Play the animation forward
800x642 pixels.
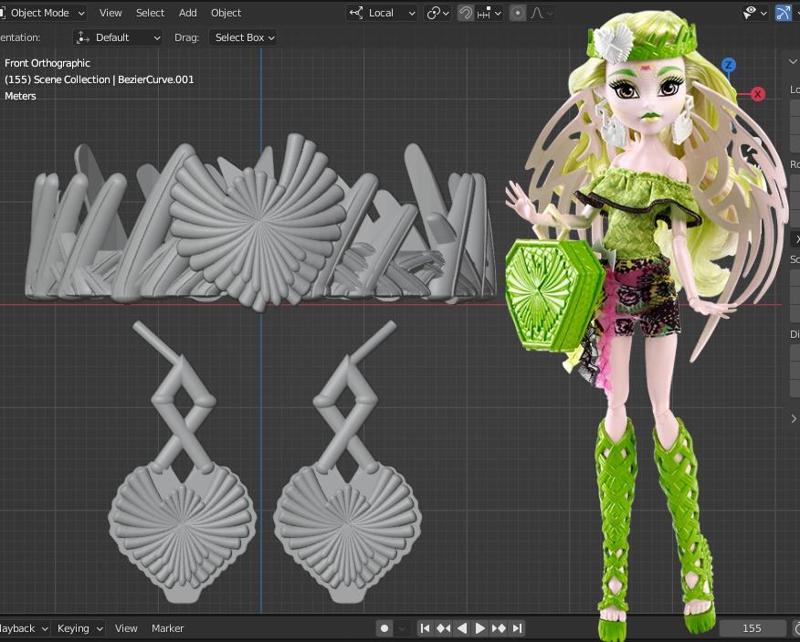(x=480, y=628)
